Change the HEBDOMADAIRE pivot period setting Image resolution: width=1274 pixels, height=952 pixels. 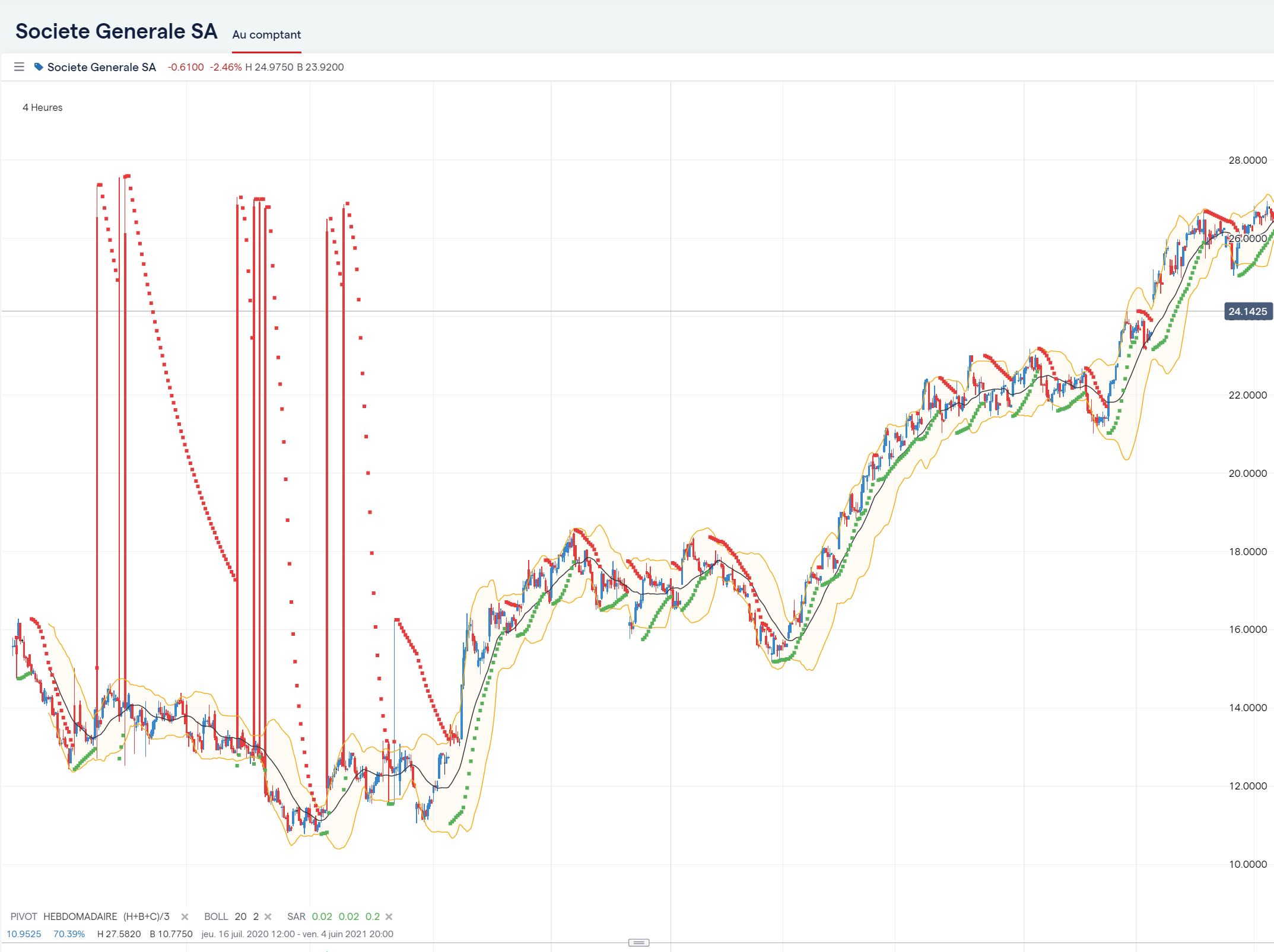click(x=80, y=916)
